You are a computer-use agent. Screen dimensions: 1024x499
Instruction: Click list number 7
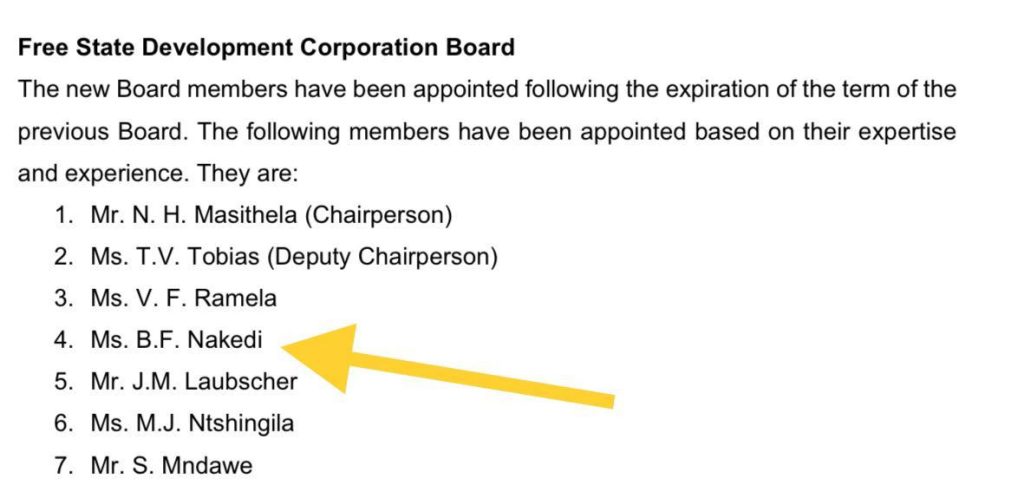(63, 465)
